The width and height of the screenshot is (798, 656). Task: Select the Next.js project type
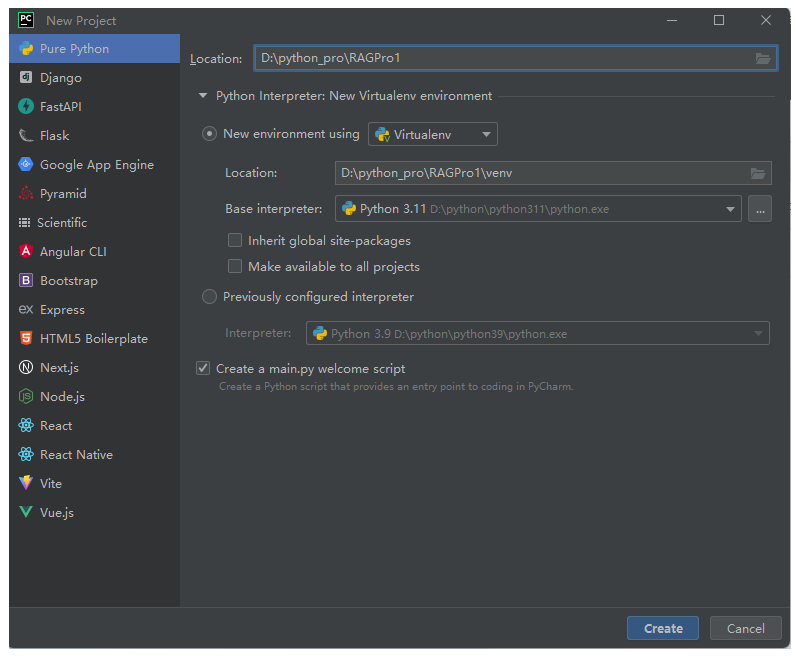[x=95, y=367]
